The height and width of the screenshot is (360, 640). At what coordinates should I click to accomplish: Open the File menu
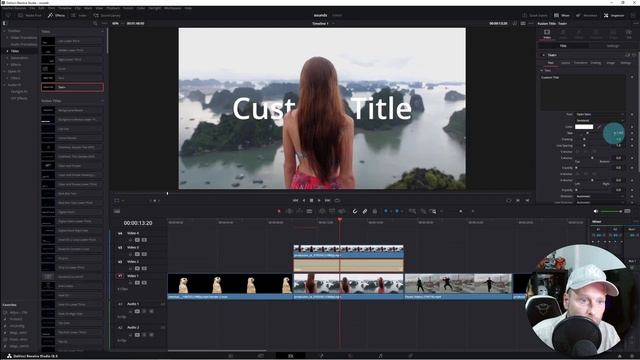click(32, 8)
